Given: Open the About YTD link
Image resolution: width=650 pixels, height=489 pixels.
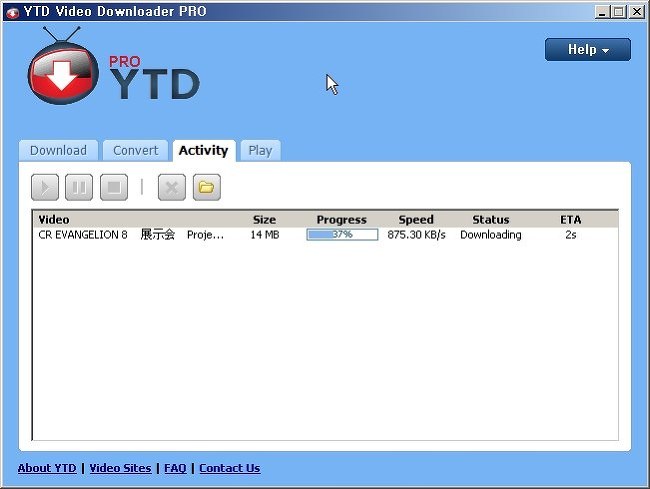Looking at the screenshot, I should [x=47, y=468].
